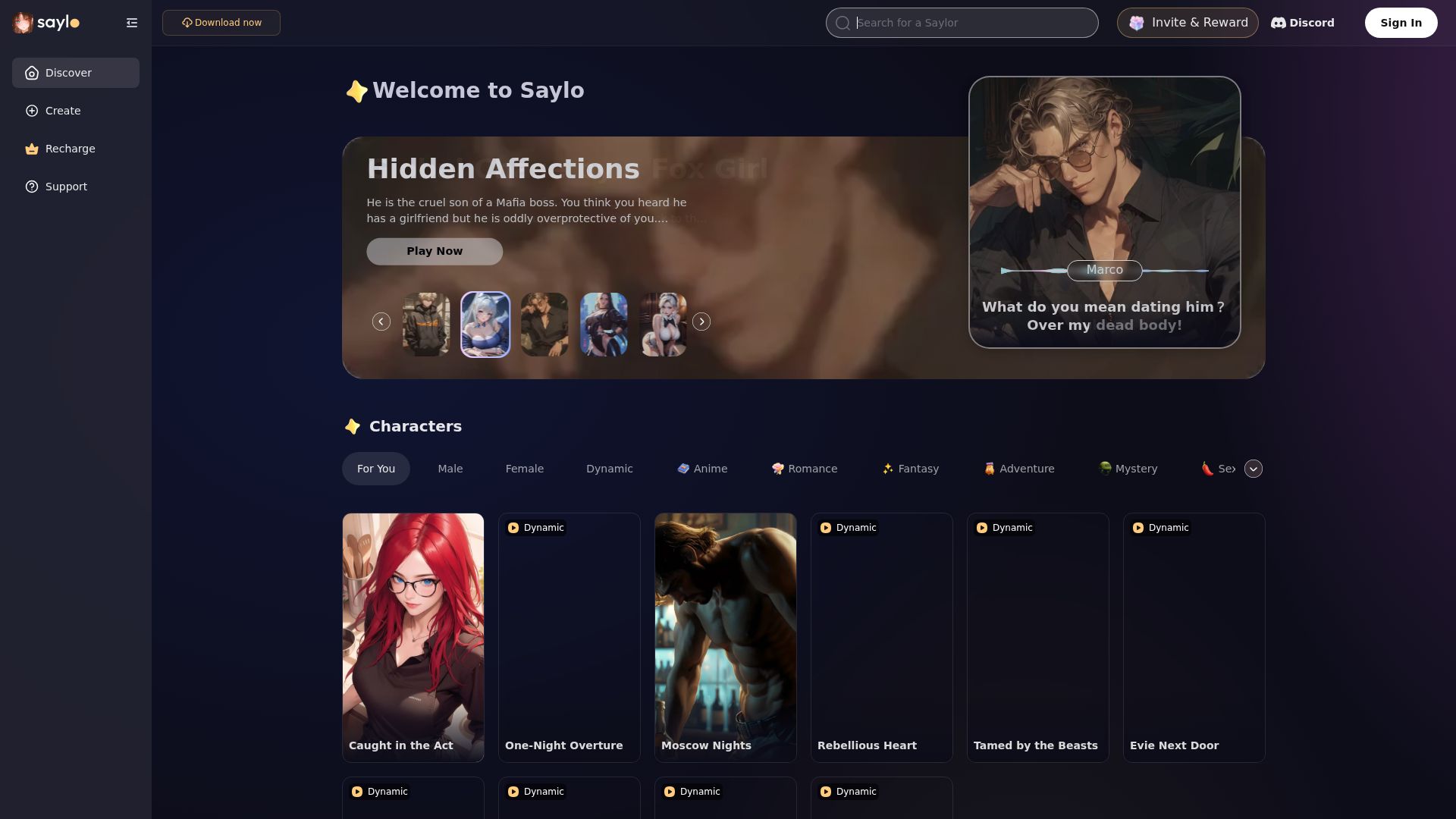The height and width of the screenshot is (819, 1456).
Task: Click the Saylo logo icon
Action: click(x=24, y=23)
